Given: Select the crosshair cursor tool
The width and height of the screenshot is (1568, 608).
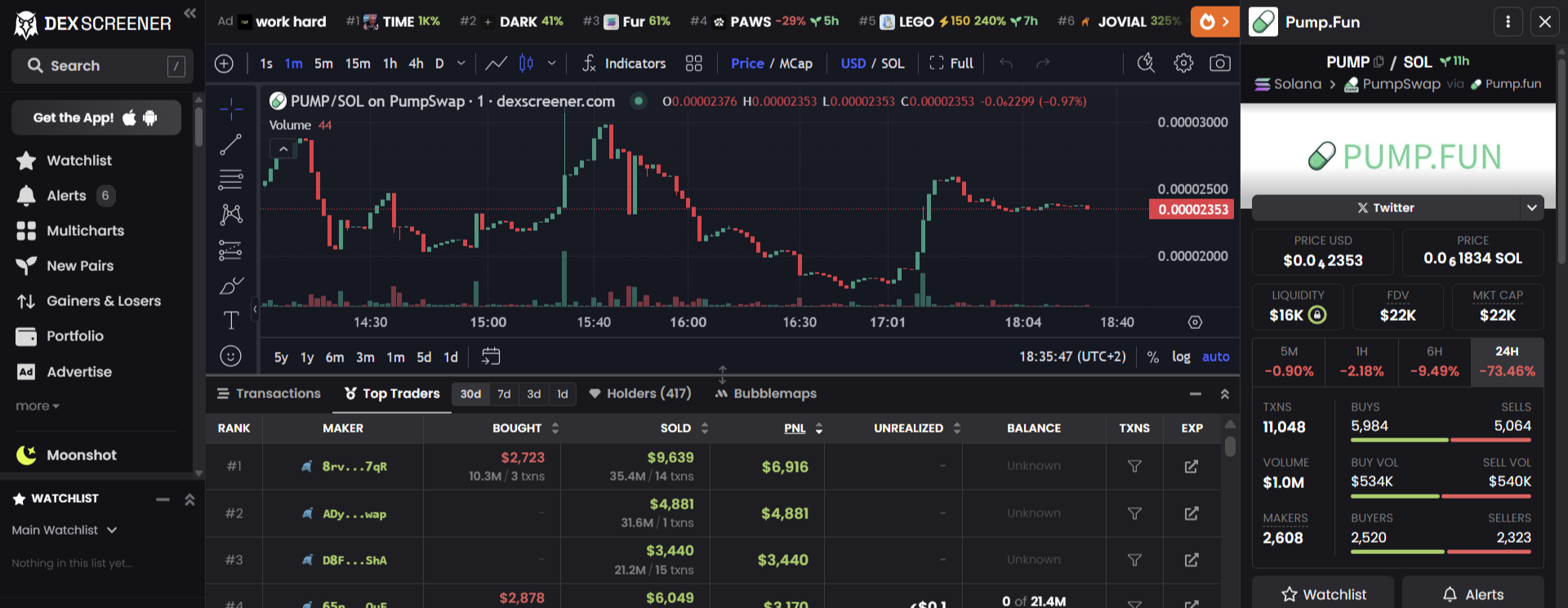Looking at the screenshot, I should coord(231,108).
